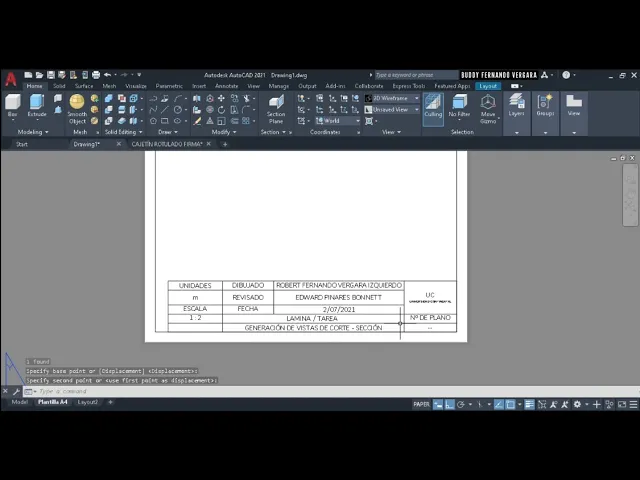640x480 pixels.
Task: Expand the Modify panel
Action: point(224,132)
